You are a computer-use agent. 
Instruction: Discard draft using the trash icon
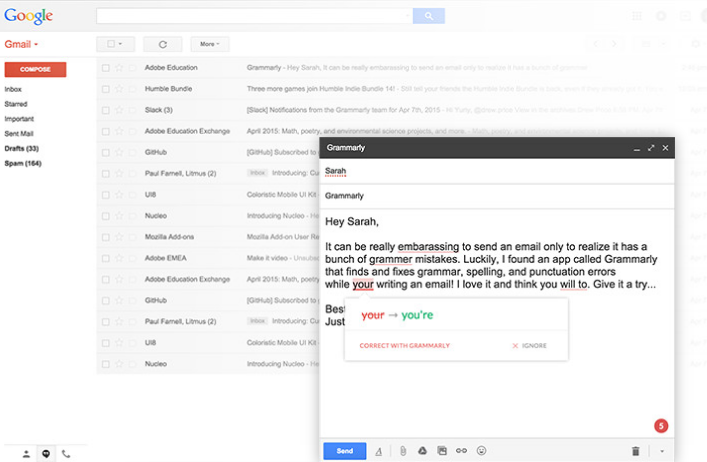pos(636,451)
